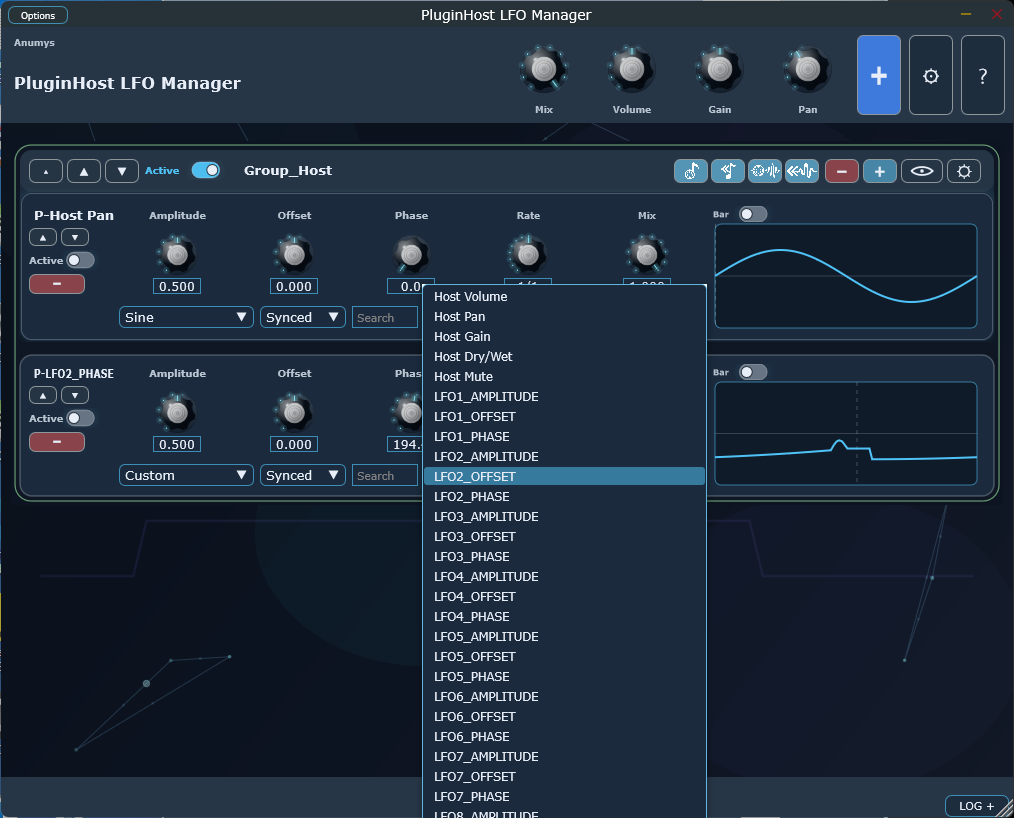The height and width of the screenshot is (818, 1014).
Task: Click the header Volume knob
Action: pyautogui.click(x=632, y=69)
